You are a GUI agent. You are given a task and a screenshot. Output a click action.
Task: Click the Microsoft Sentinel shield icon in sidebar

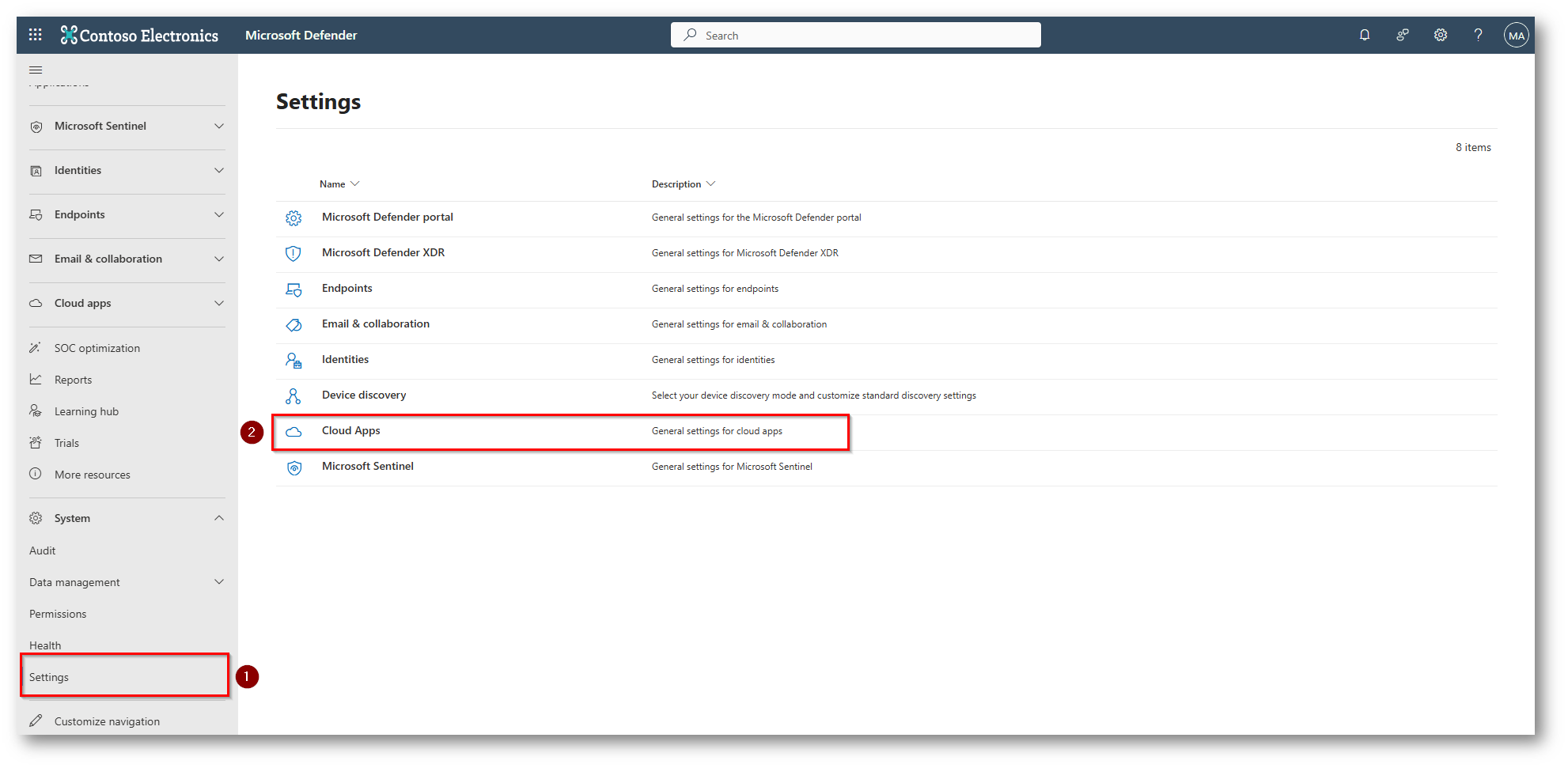point(36,127)
